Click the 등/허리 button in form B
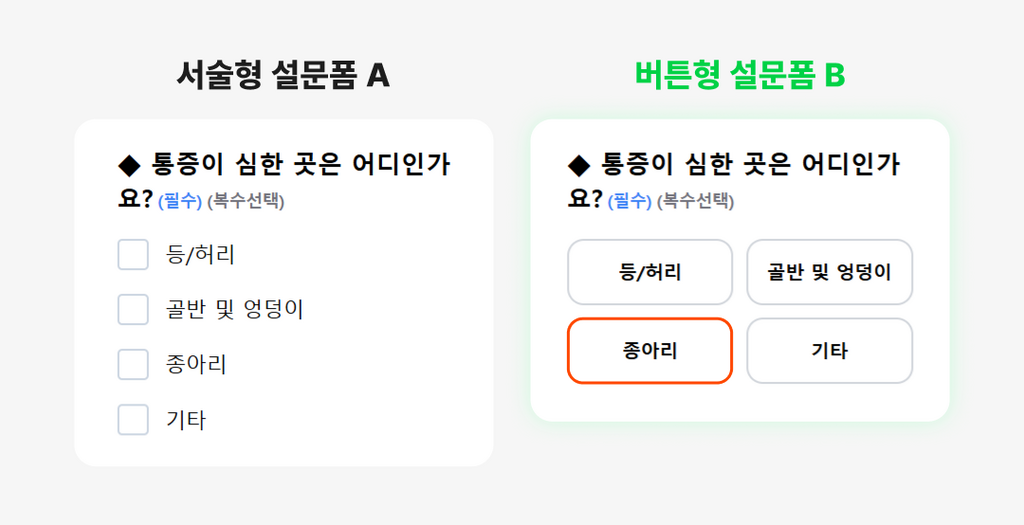 coord(650,272)
